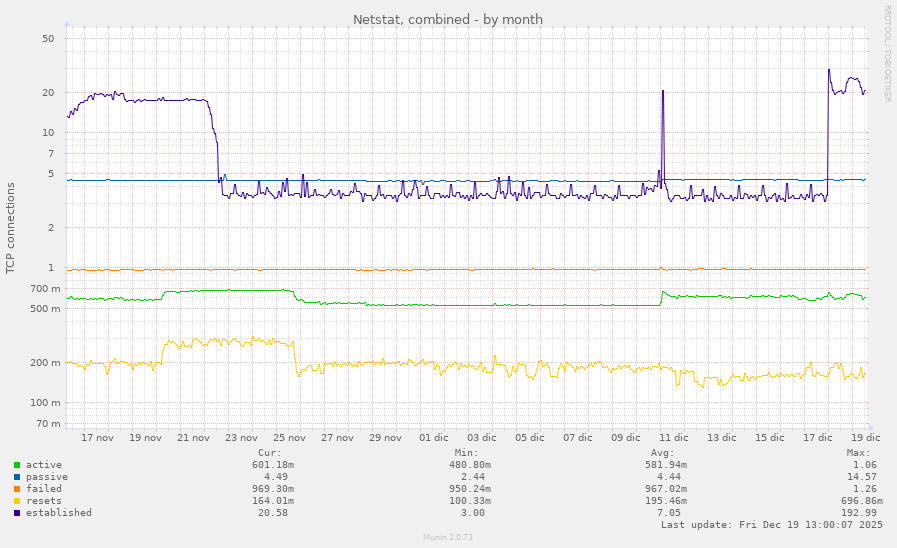Click passive maximum value 14.57

(862, 477)
